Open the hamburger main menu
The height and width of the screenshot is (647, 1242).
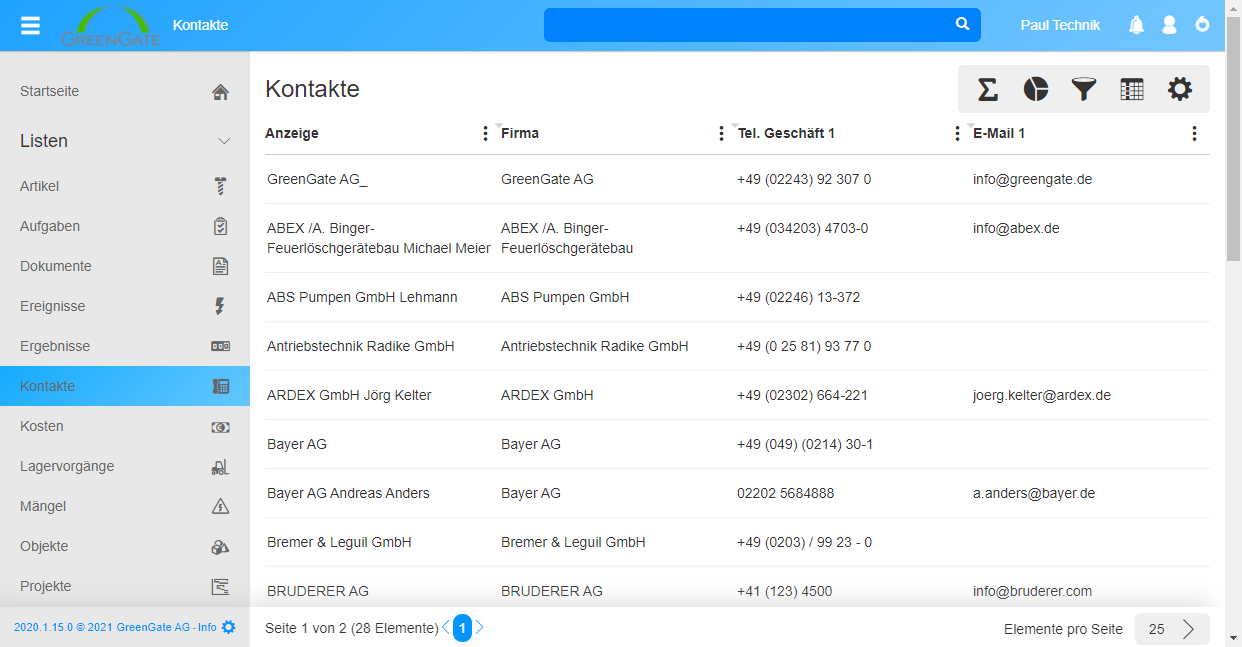[31, 25]
